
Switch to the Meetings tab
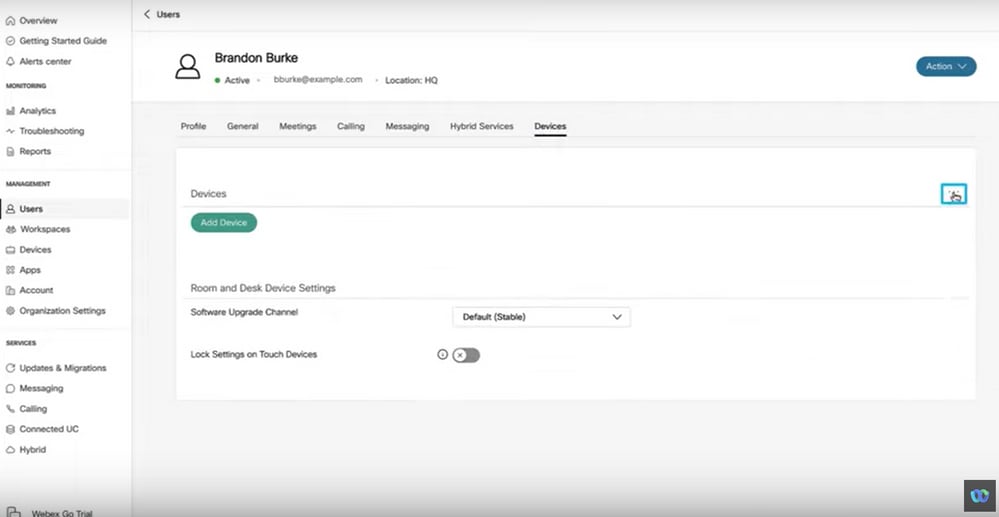coord(298,126)
